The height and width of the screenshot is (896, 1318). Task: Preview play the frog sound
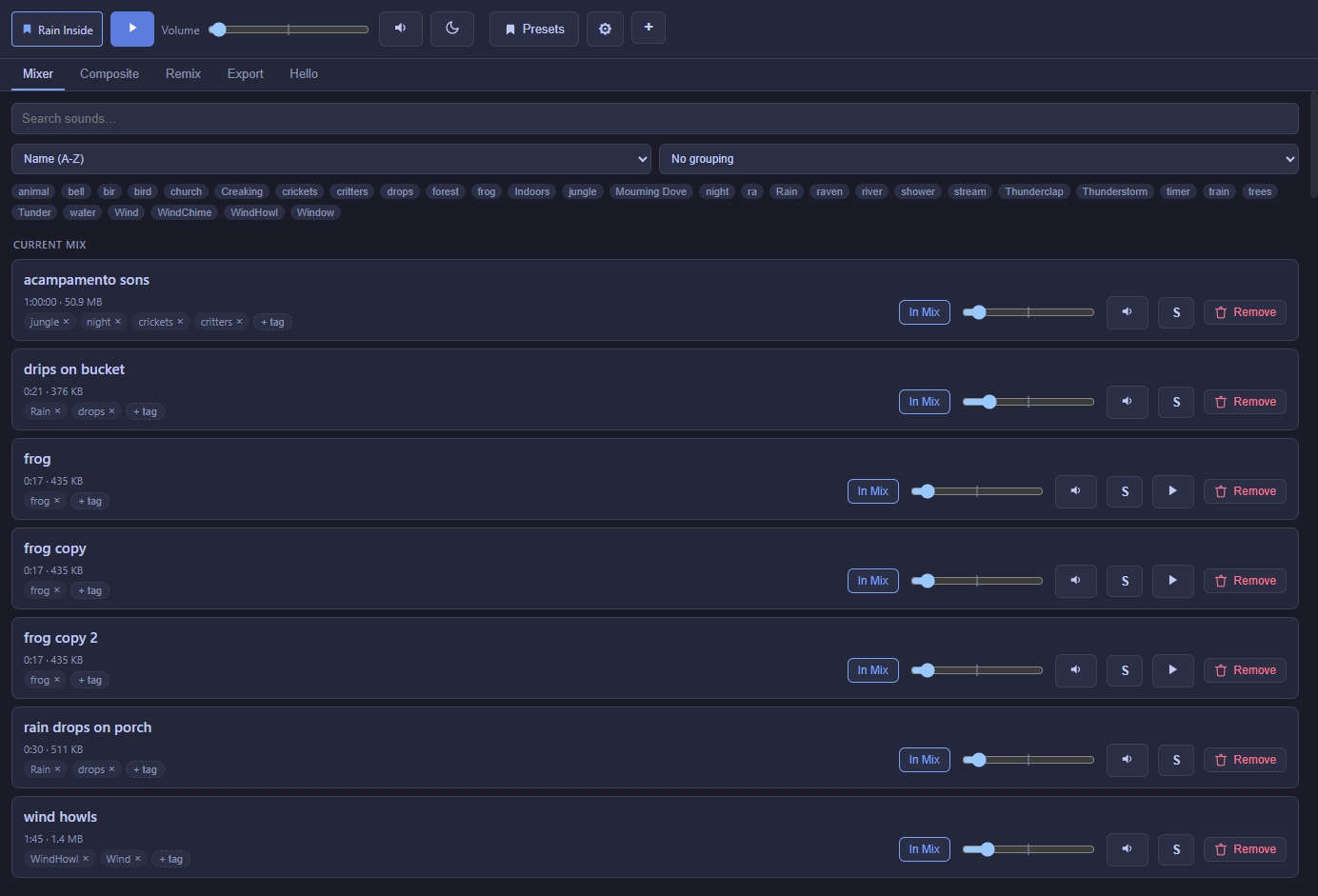1173,491
